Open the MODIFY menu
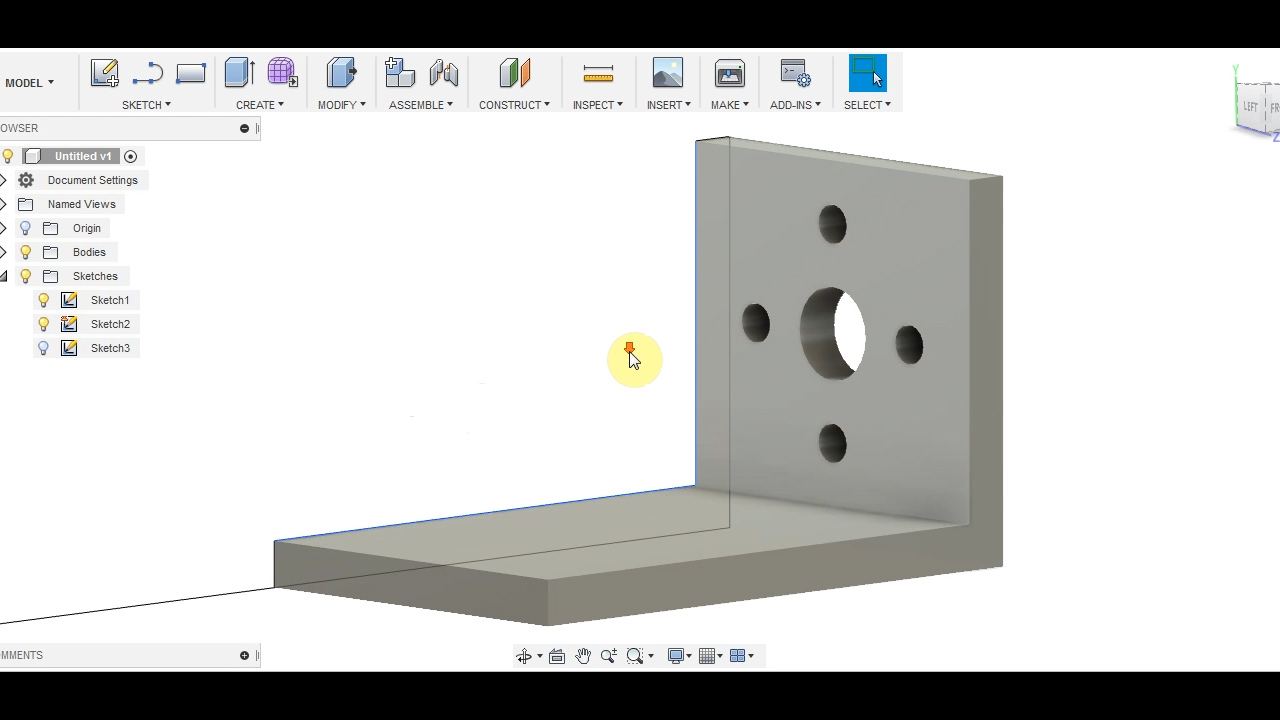Viewport: 1280px width, 720px height. 342,105
